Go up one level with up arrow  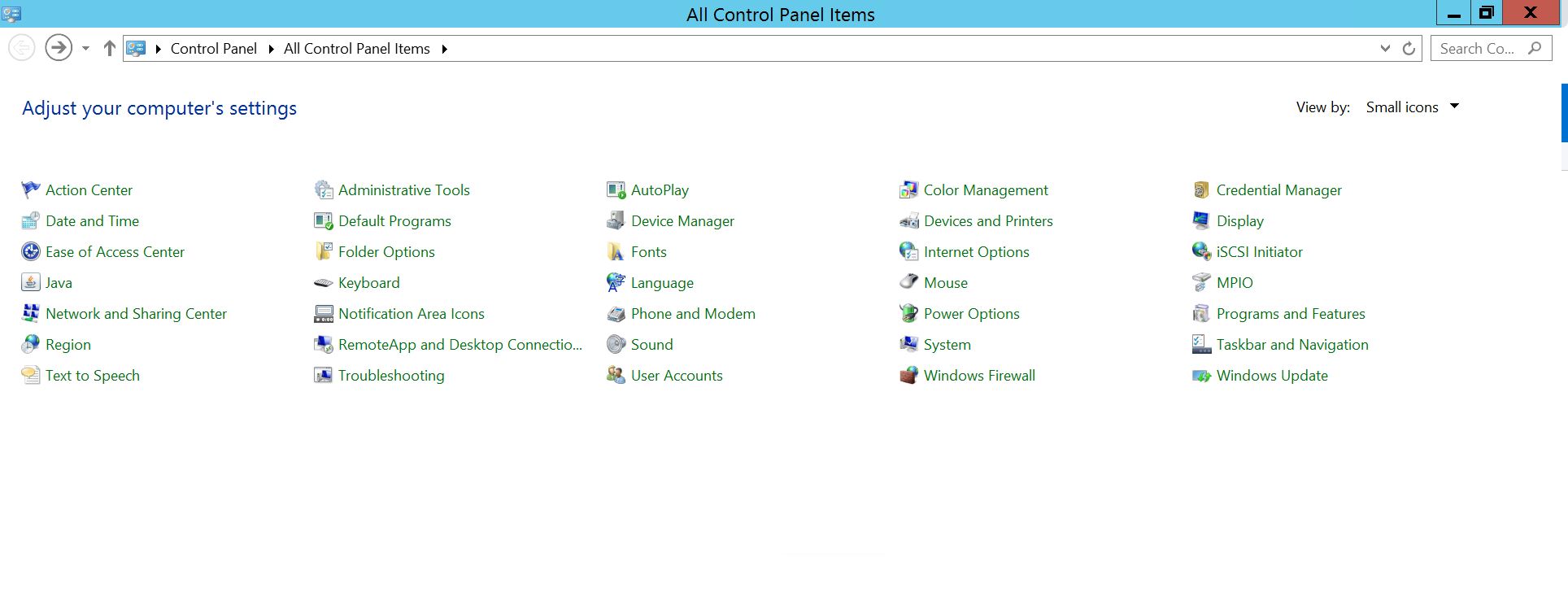tap(110, 49)
